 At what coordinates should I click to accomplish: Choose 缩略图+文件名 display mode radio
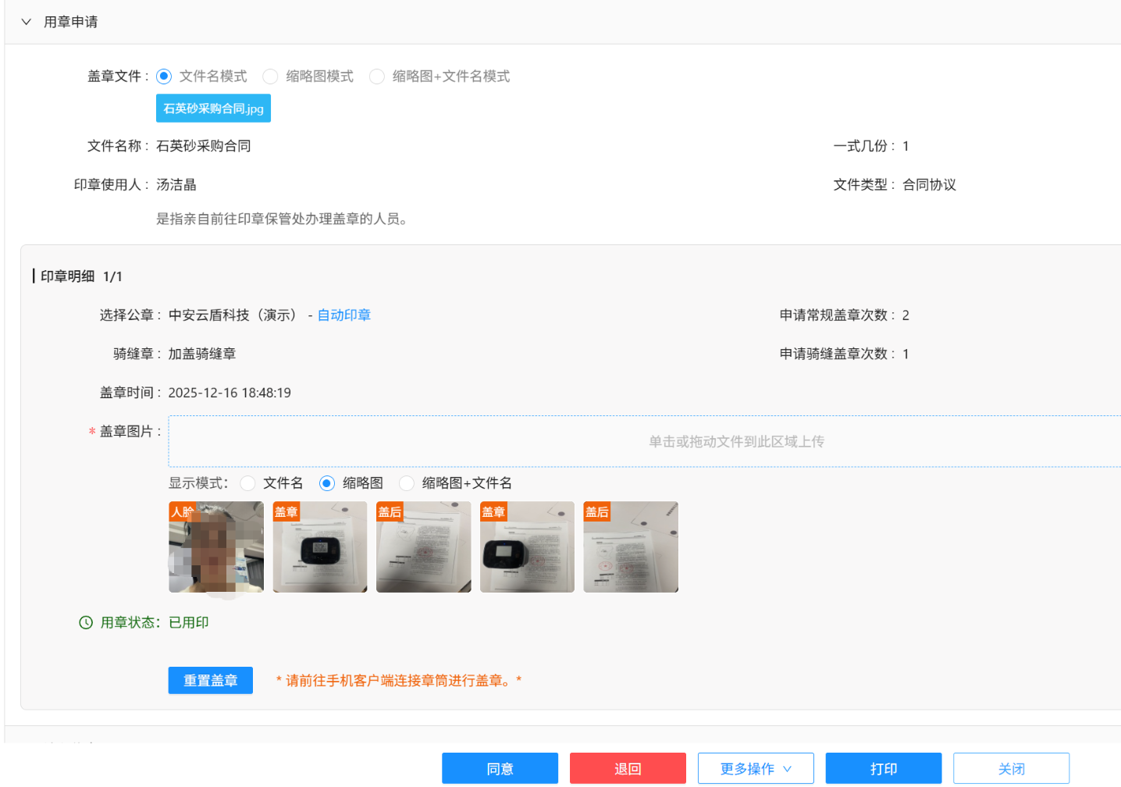point(407,483)
